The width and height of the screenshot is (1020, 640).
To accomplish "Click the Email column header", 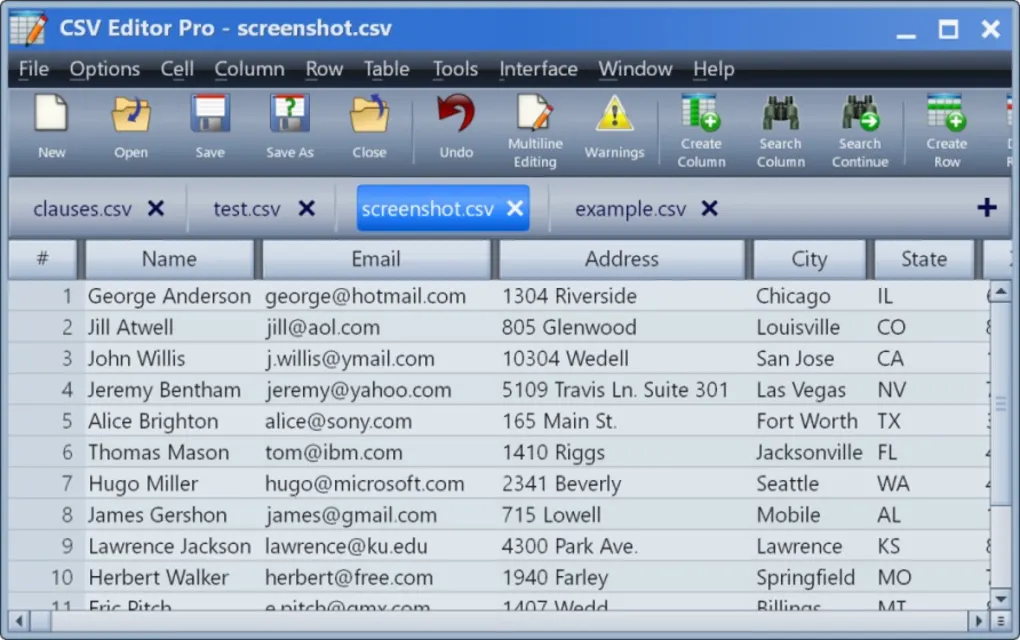I will click(376, 259).
